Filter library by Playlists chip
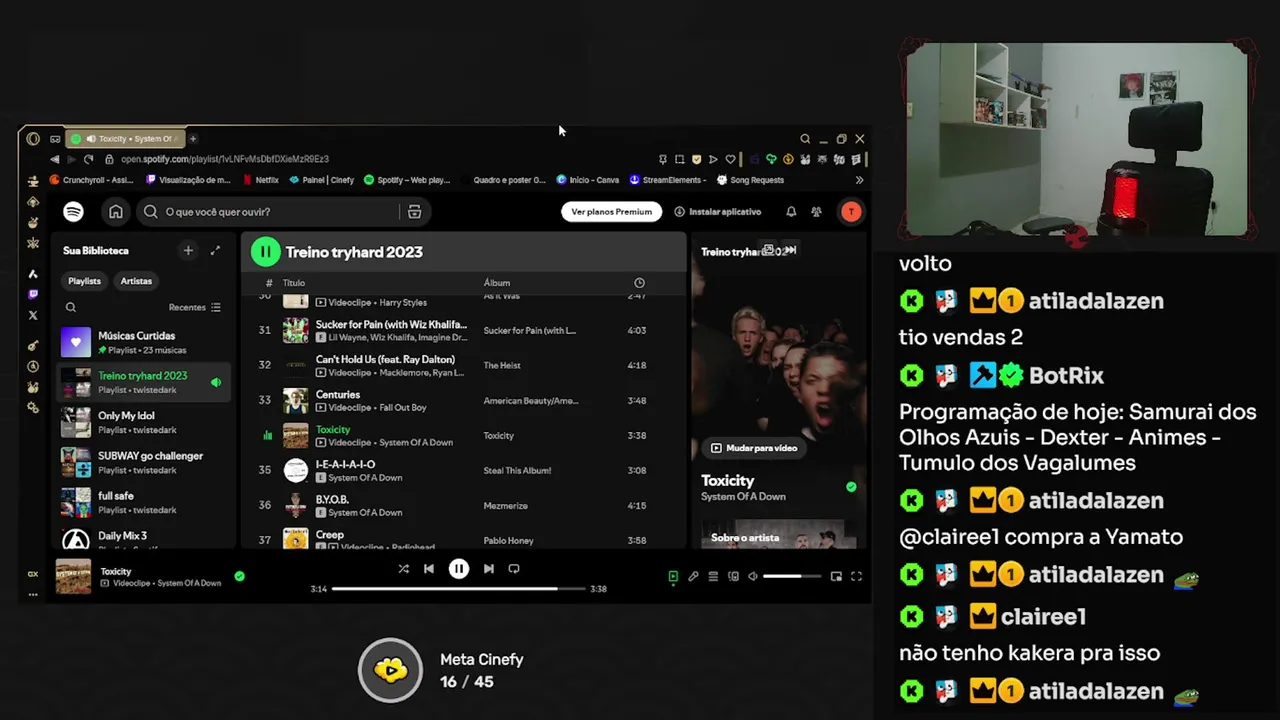Image resolution: width=1280 pixels, height=720 pixels. tap(84, 281)
